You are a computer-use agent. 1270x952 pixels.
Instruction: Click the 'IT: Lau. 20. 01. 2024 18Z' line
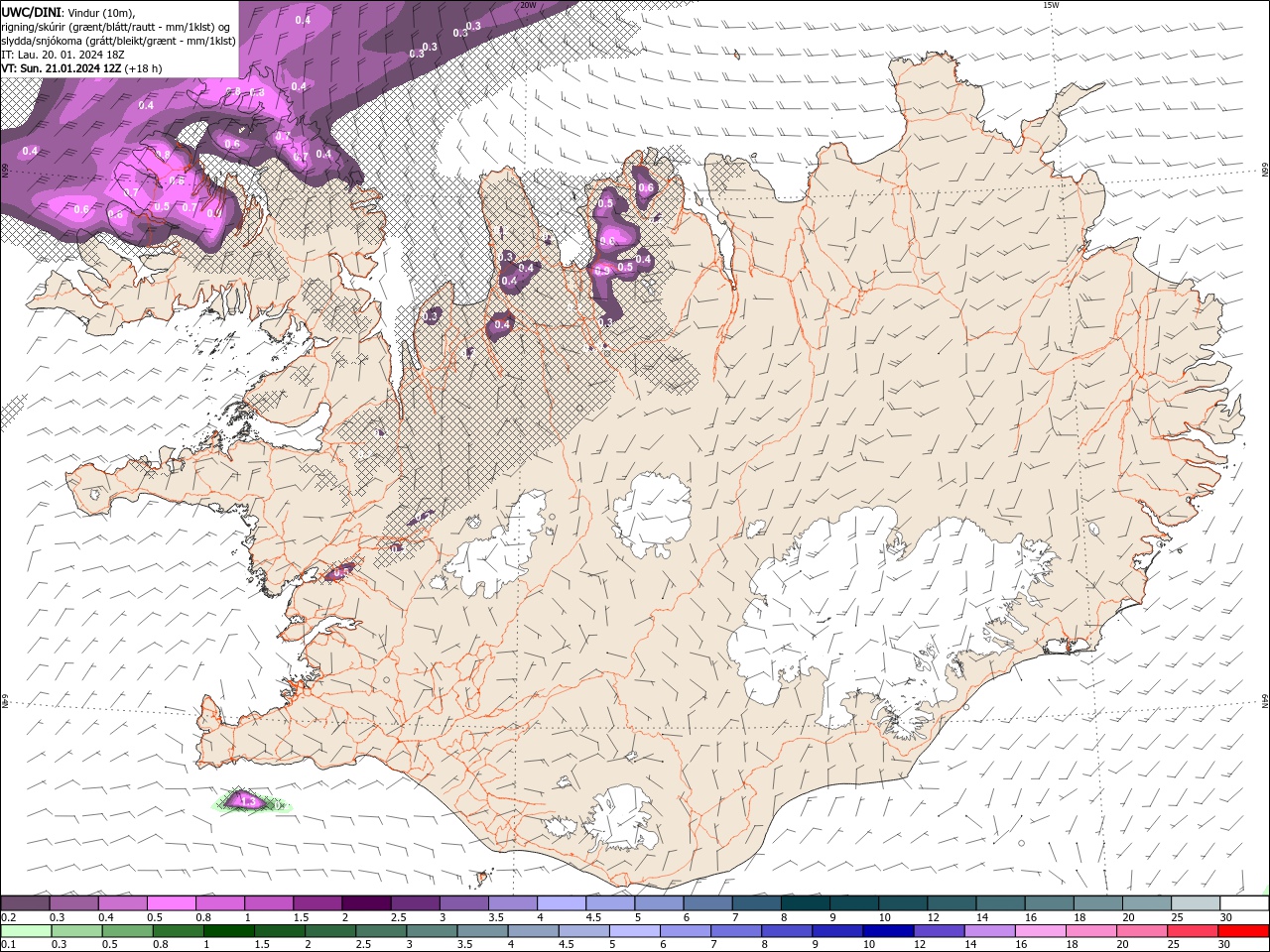pos(63,56)
